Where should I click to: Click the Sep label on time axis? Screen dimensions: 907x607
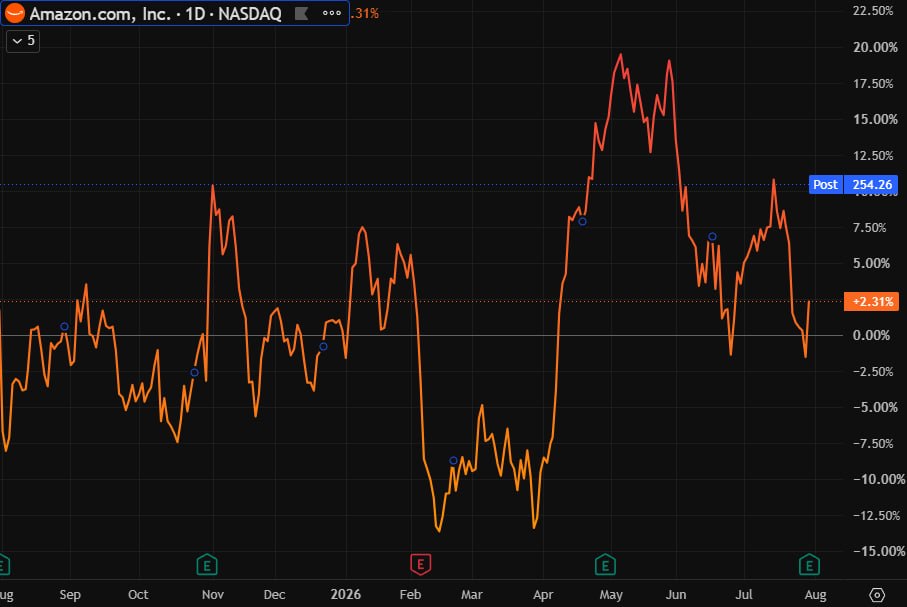click(70, 595)
